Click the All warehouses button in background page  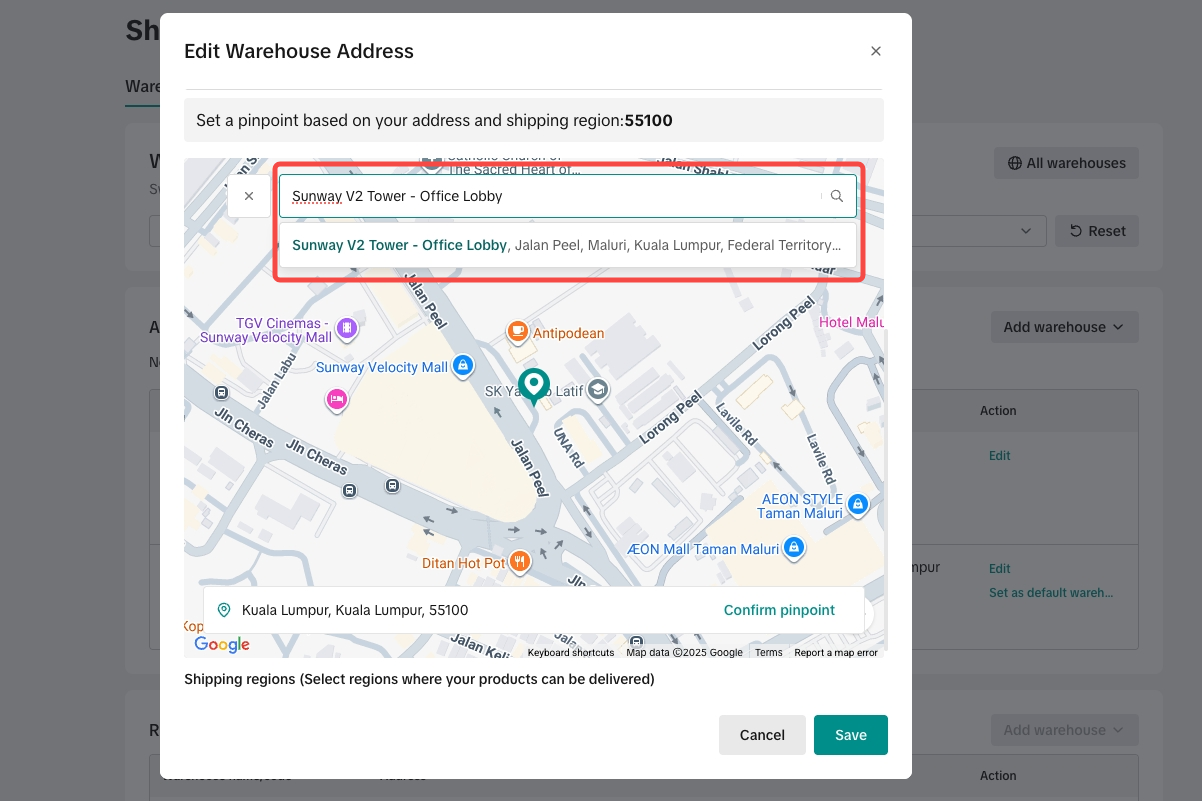[1066, 163]
